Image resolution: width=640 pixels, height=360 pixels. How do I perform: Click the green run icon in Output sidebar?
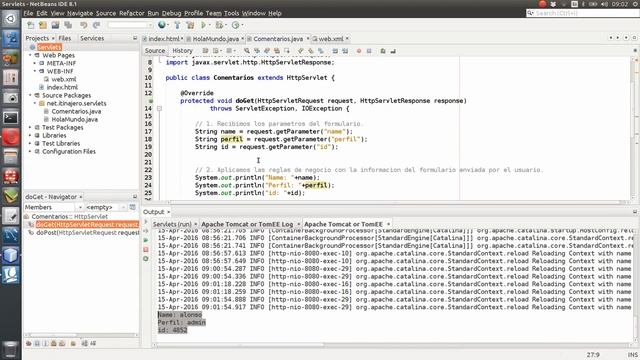pyautogui.click(x=146, y=240)
